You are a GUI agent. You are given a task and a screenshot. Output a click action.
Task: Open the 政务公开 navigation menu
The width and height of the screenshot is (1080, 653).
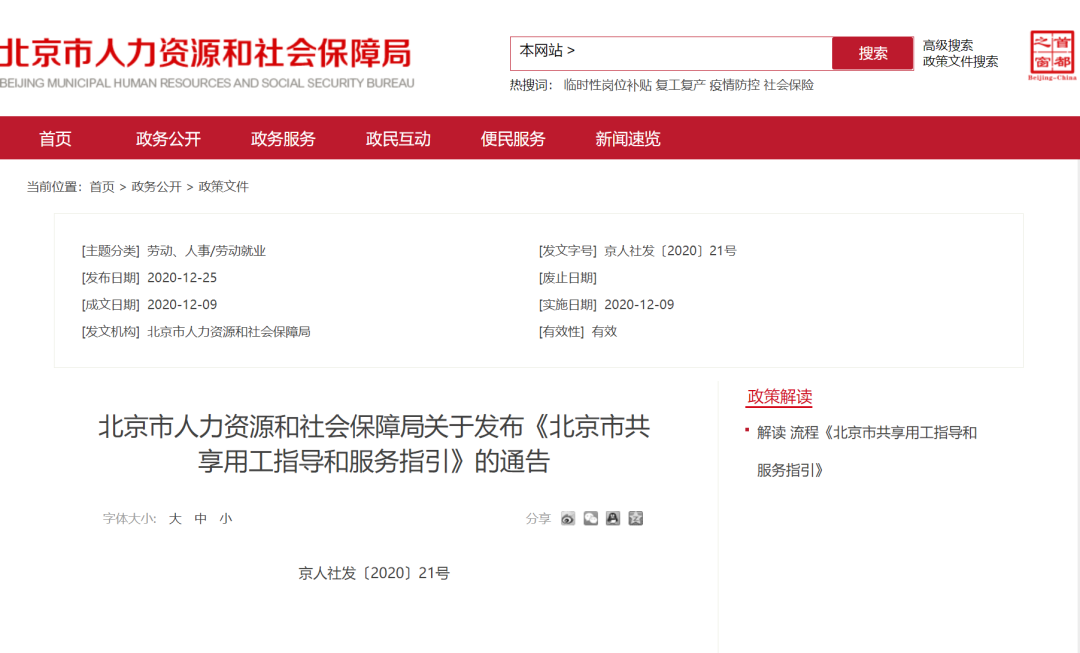[x=168, y=139]
